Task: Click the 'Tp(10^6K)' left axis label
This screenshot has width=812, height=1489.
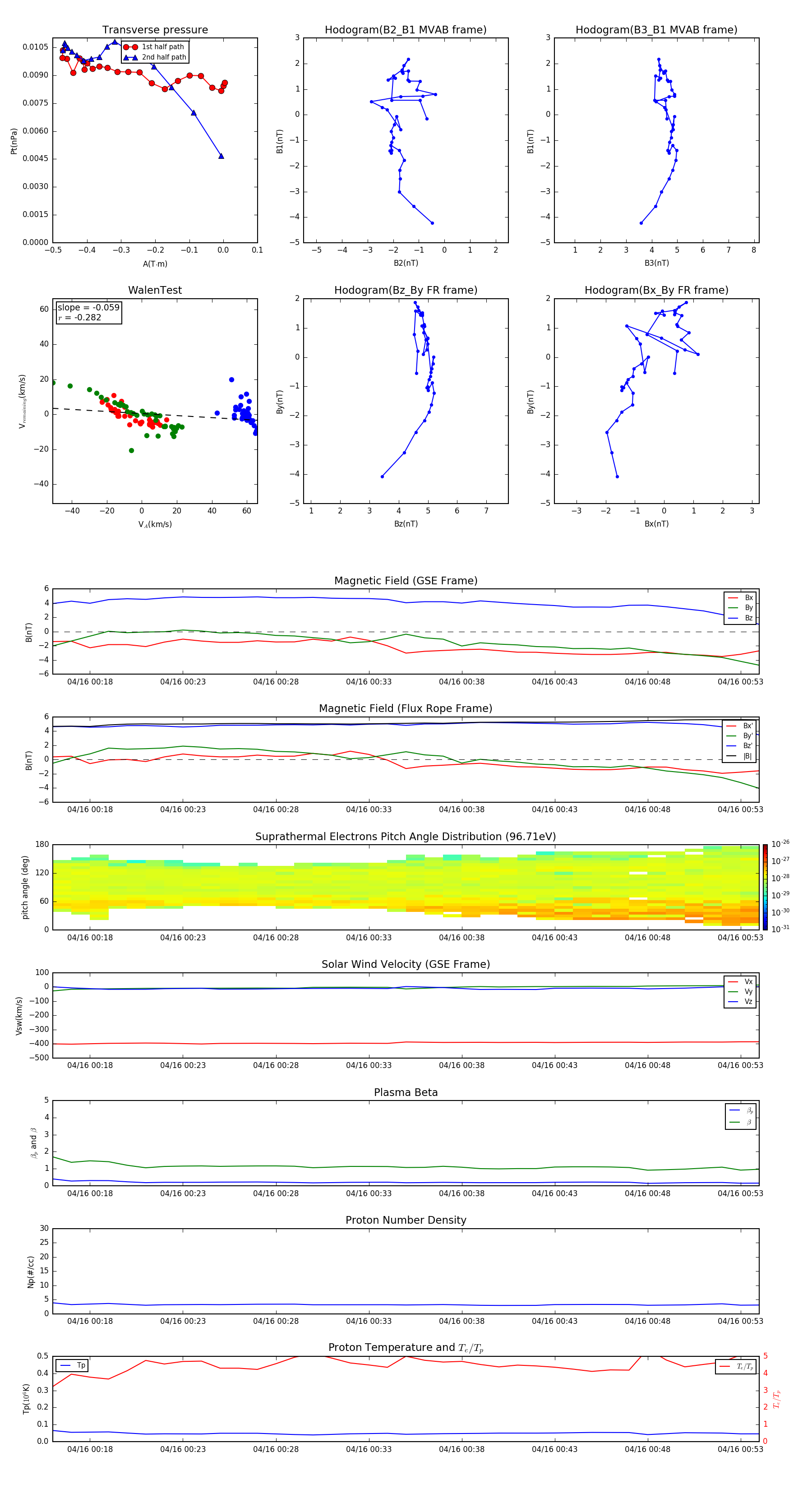Action: (26, 1399)
